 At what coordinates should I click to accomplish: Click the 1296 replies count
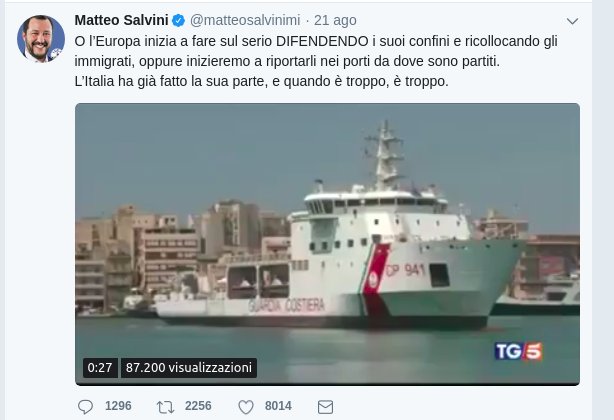(118, 406)
